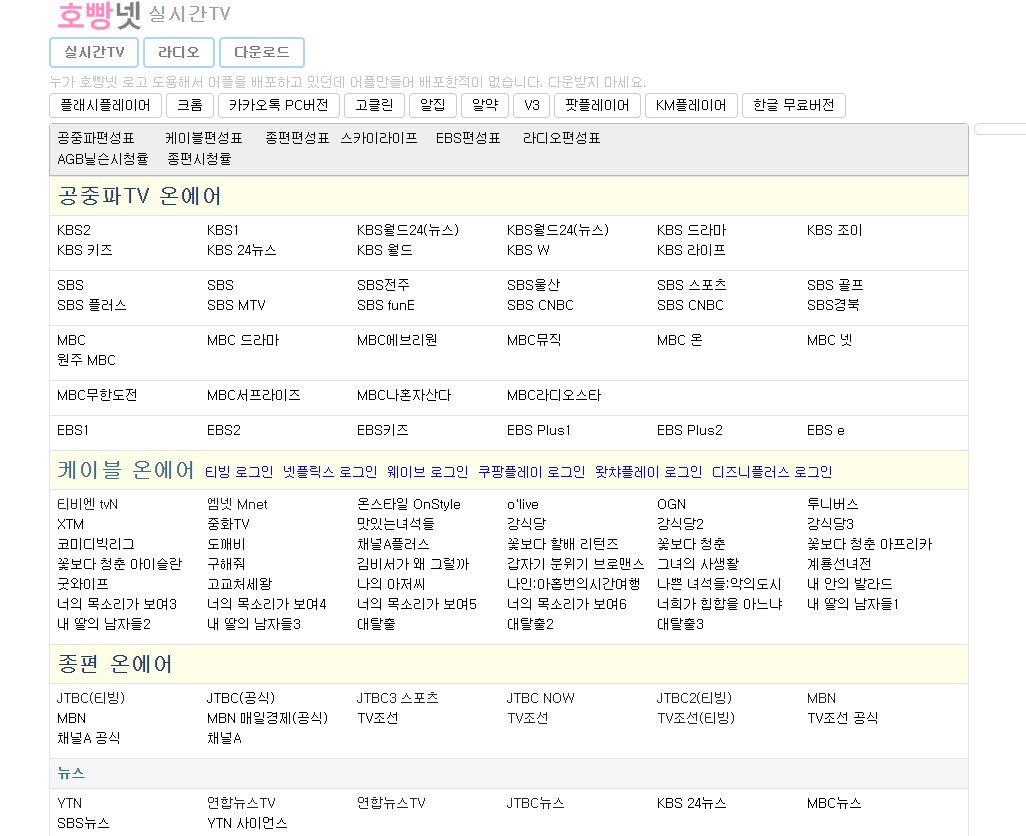Viewport: 1026px width, 836px height.
Task: Click the 팟플레이어 button
Action: pos(597,105)
